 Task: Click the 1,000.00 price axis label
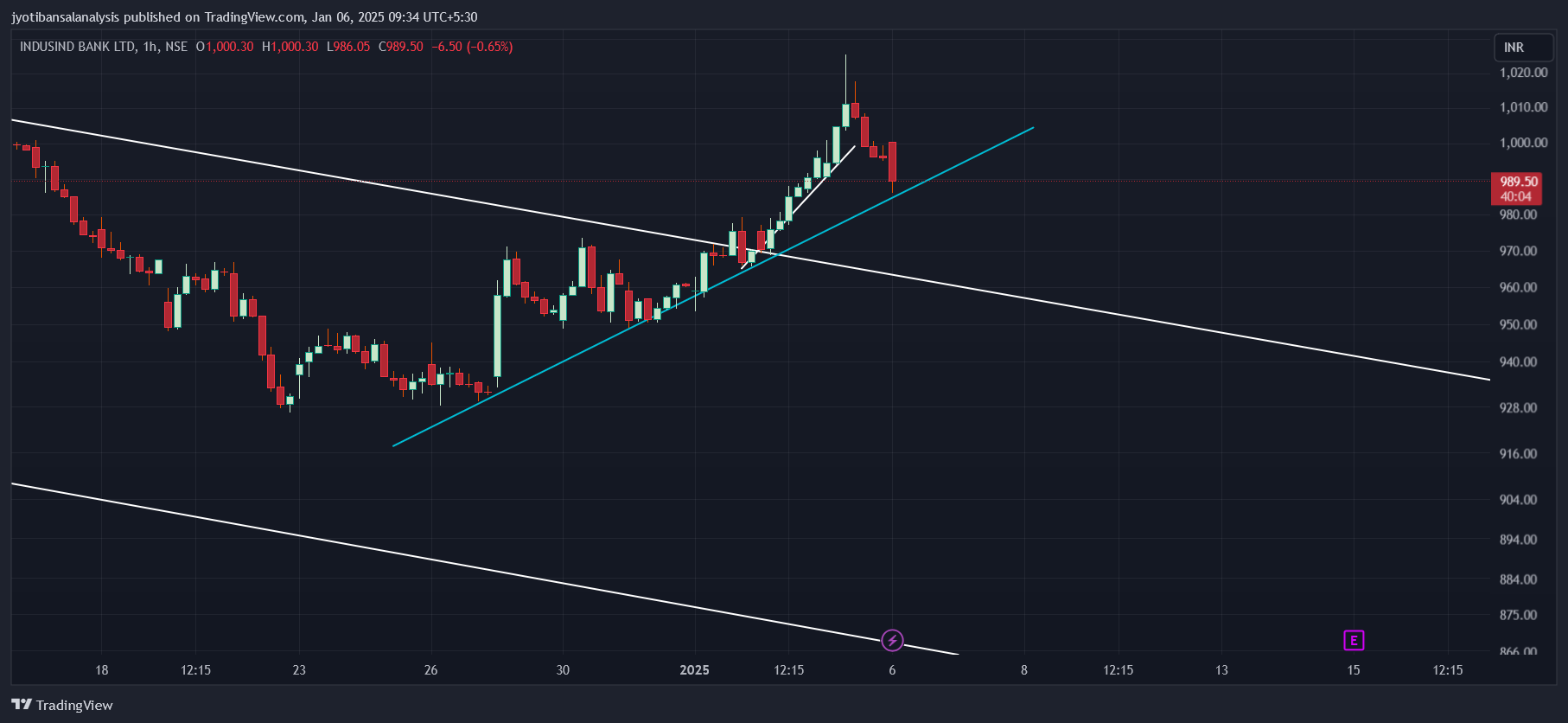[x=1523, y=143]
